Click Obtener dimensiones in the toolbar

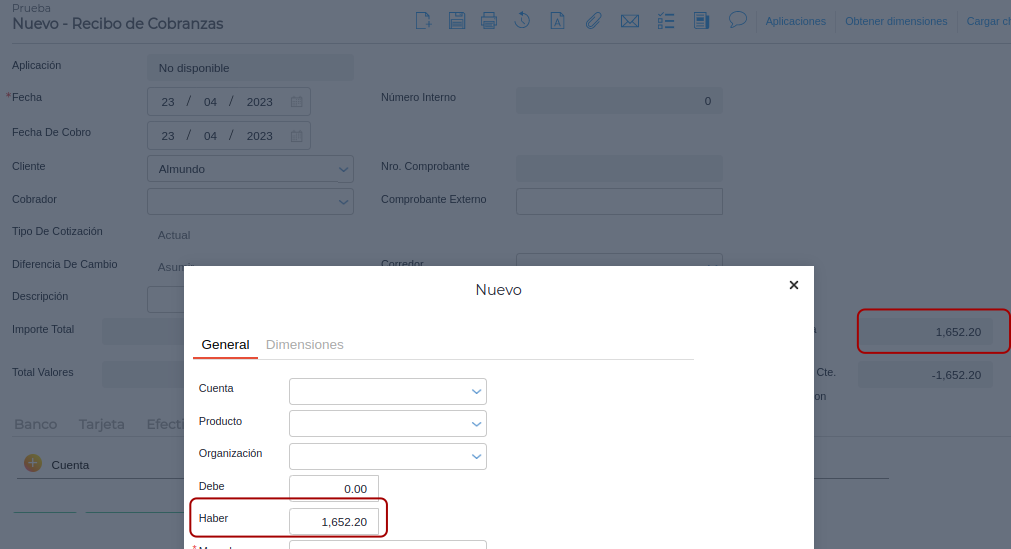tap(896, 21)
